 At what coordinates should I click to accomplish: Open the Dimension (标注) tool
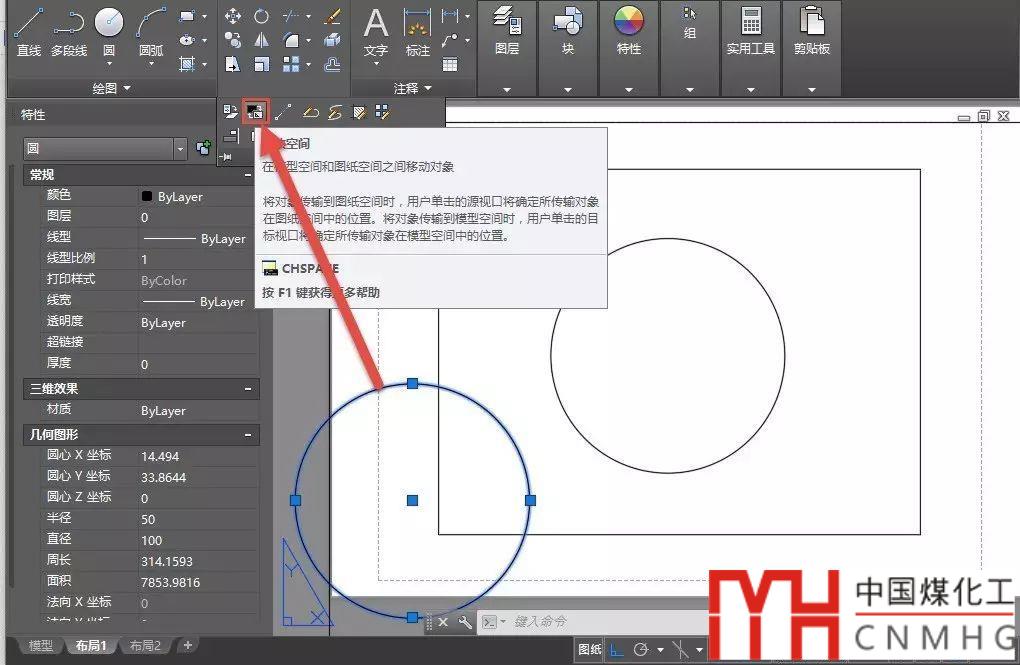[x=417, y=28]
